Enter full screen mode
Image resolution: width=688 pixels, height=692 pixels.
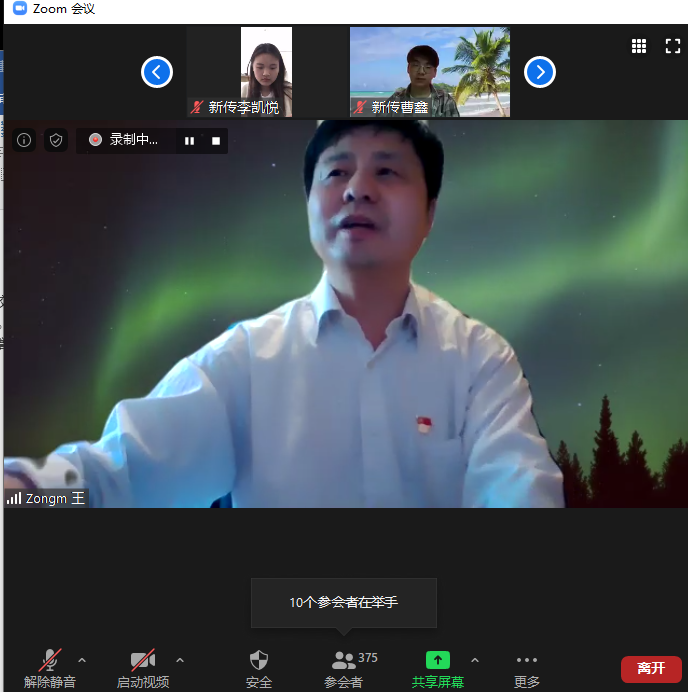673,46
